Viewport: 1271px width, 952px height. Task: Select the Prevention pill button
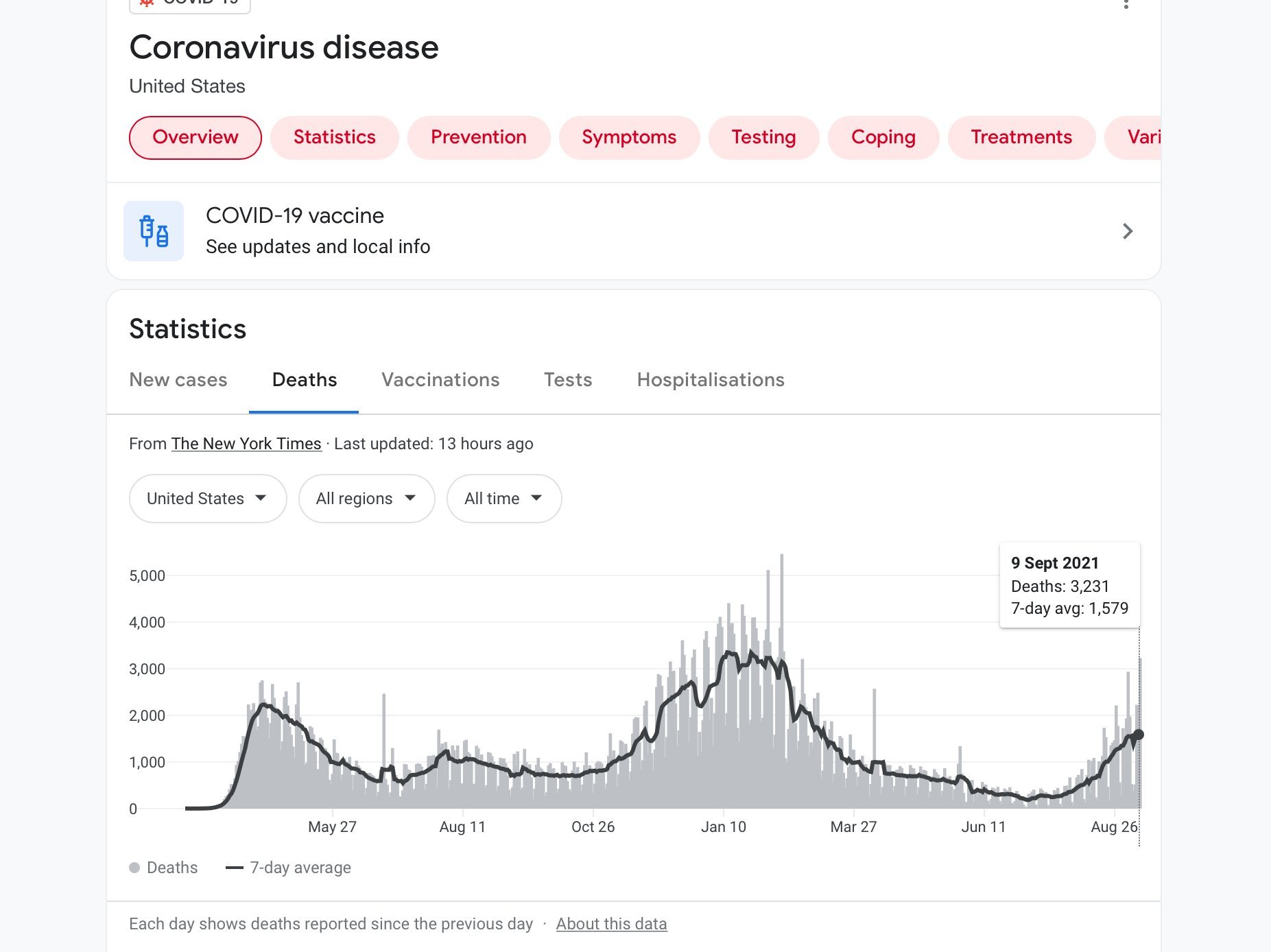pos(479,137)
